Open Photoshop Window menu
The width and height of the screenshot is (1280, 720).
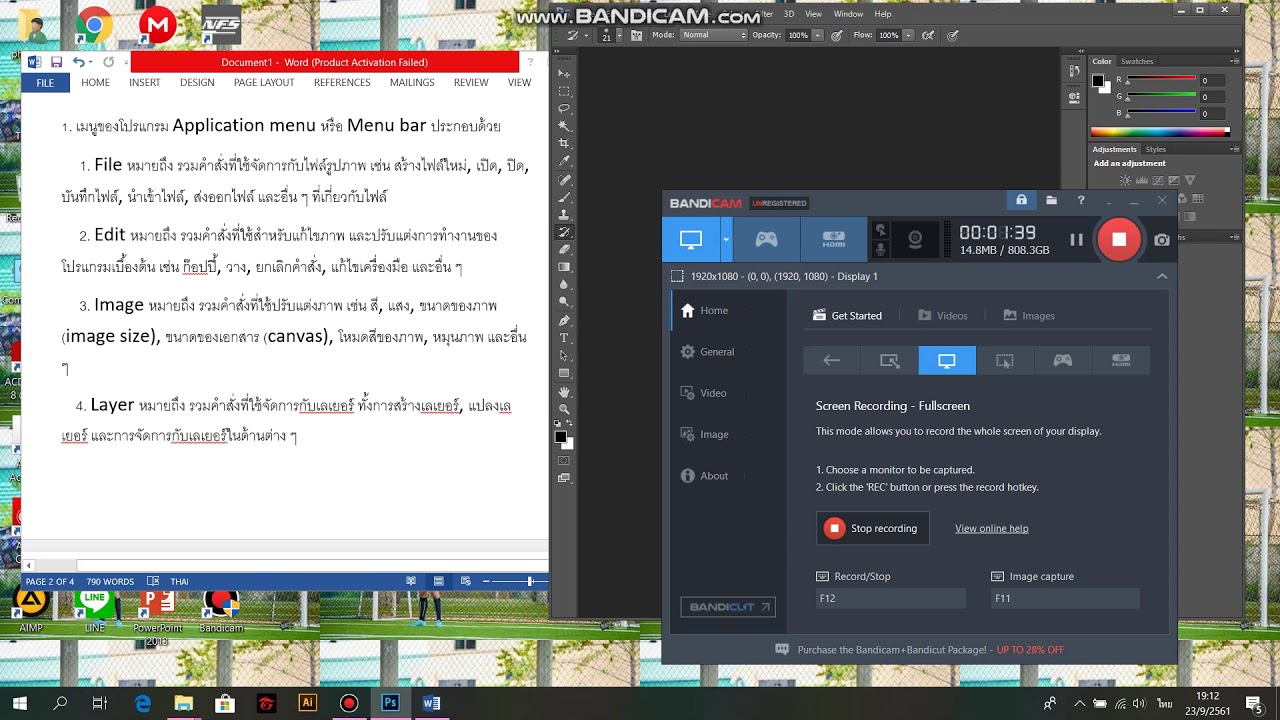tap(848, 14)
